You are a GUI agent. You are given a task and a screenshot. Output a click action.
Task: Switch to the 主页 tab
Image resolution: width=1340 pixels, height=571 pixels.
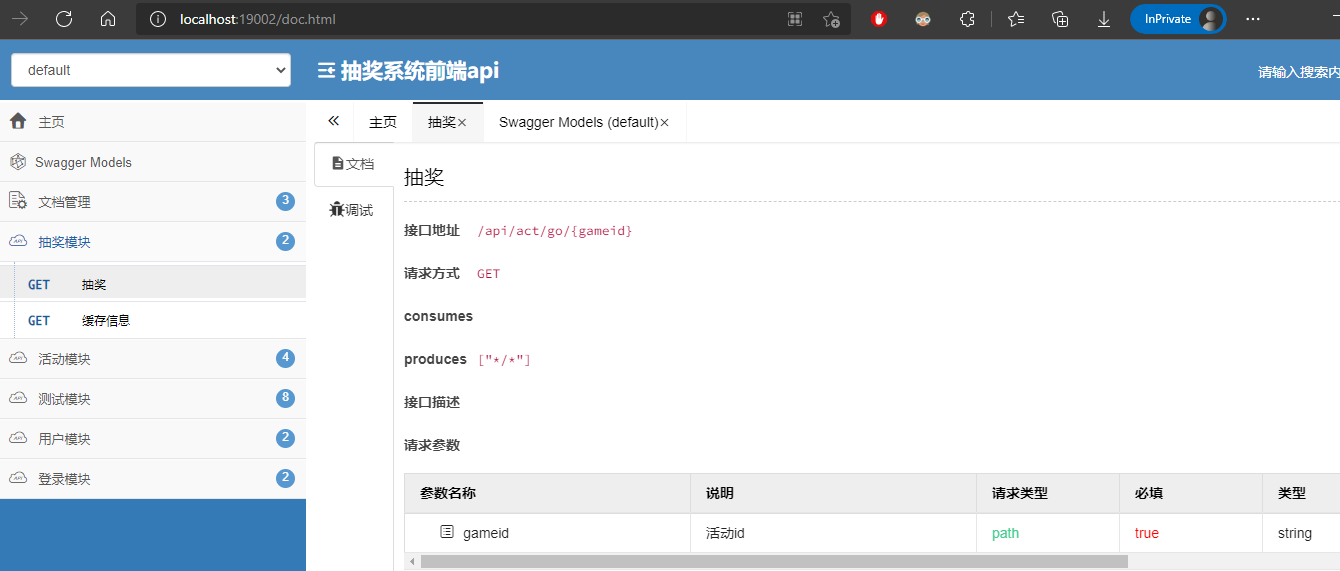point(383,122)
